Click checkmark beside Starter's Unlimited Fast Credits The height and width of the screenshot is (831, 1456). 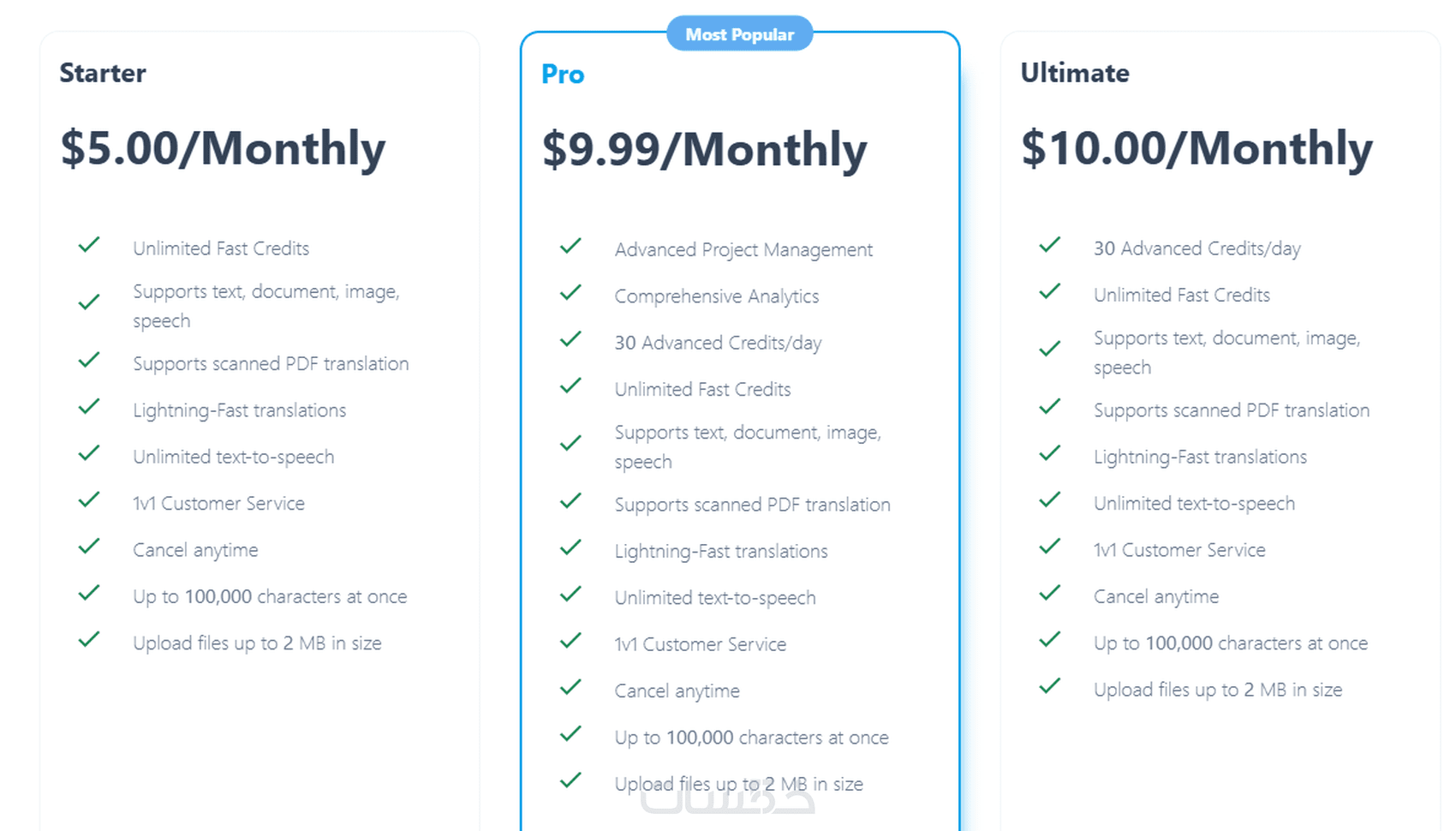[x=89, y=246]
